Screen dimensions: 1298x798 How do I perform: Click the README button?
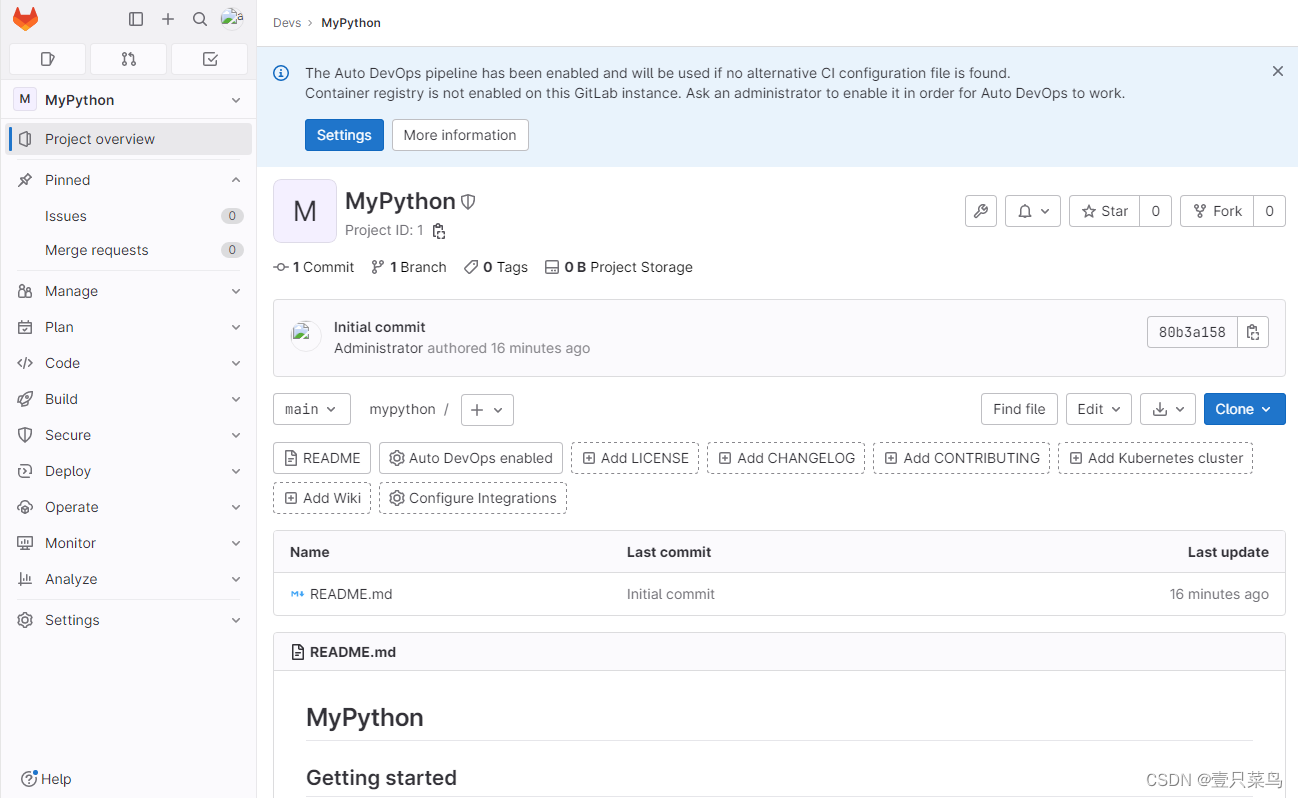click(x=322, y=458)
